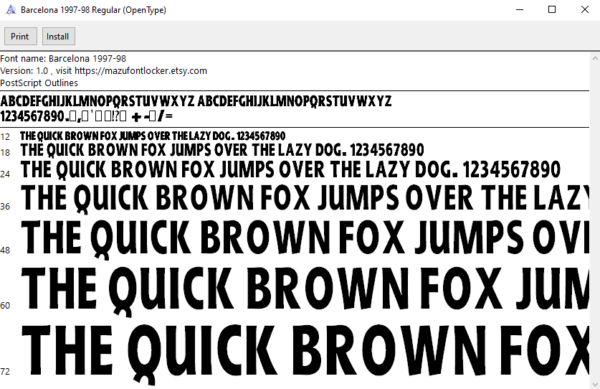This screenshot has height=389, width=600.
Task: Click the 18-point quick brown fox sample
Action: 222,150
